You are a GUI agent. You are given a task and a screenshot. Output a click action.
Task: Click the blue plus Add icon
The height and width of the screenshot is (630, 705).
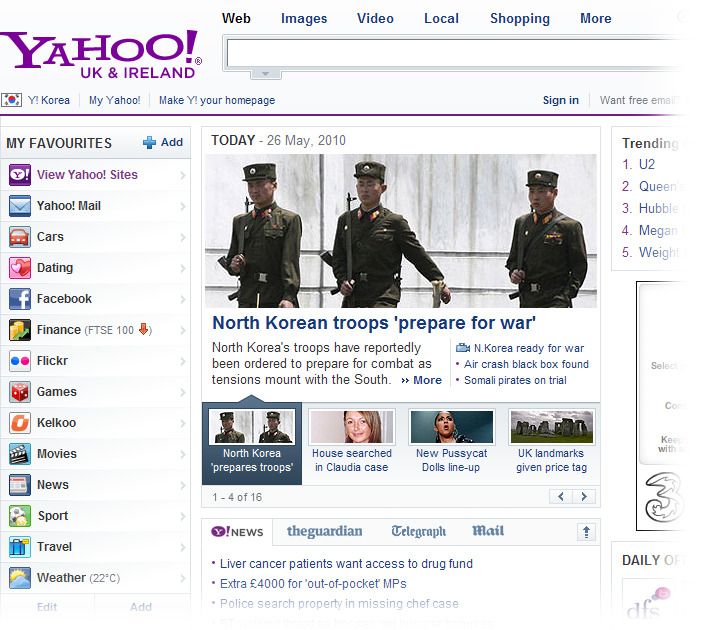tap(149, 143)
